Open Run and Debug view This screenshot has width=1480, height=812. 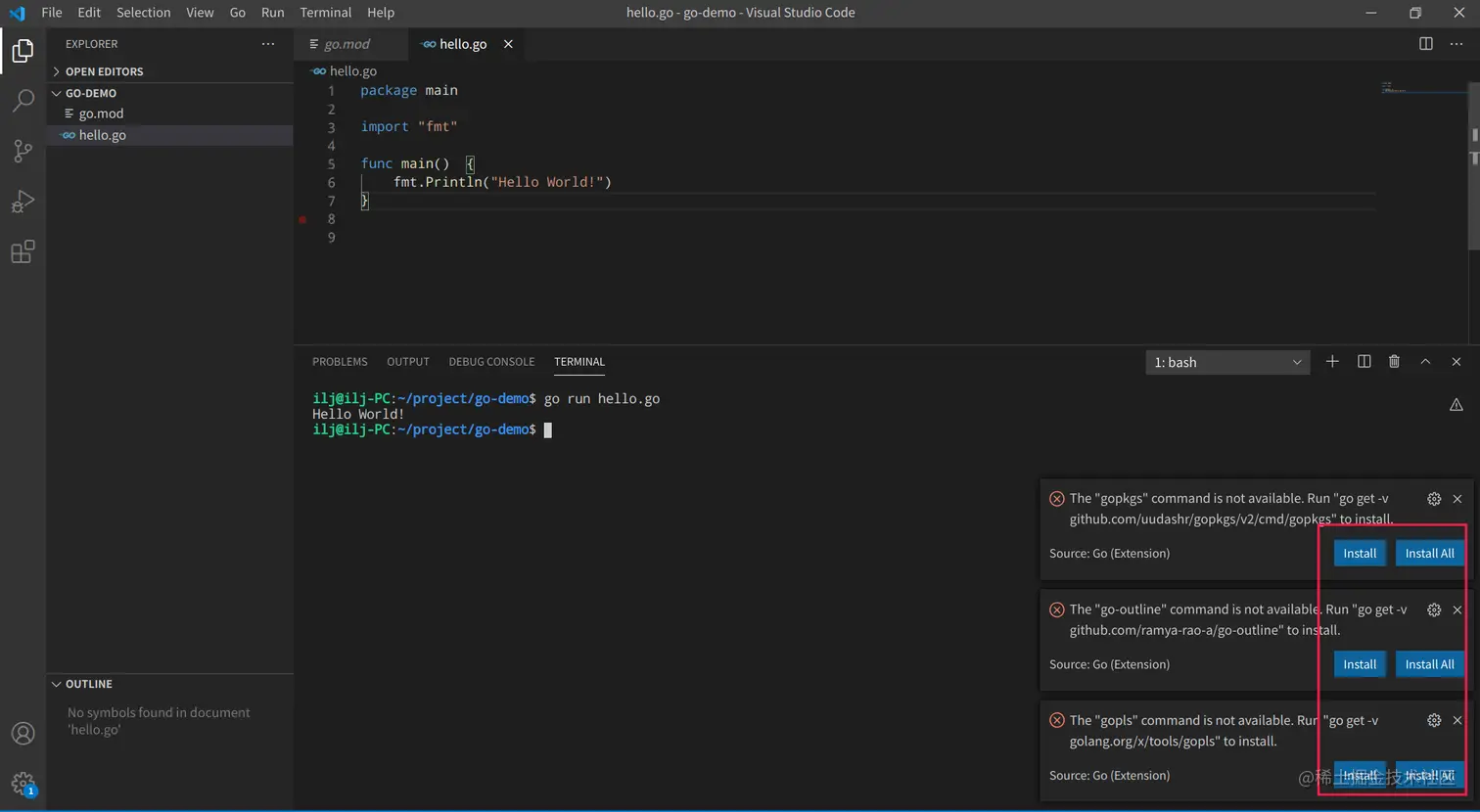(x=23, y=202)
